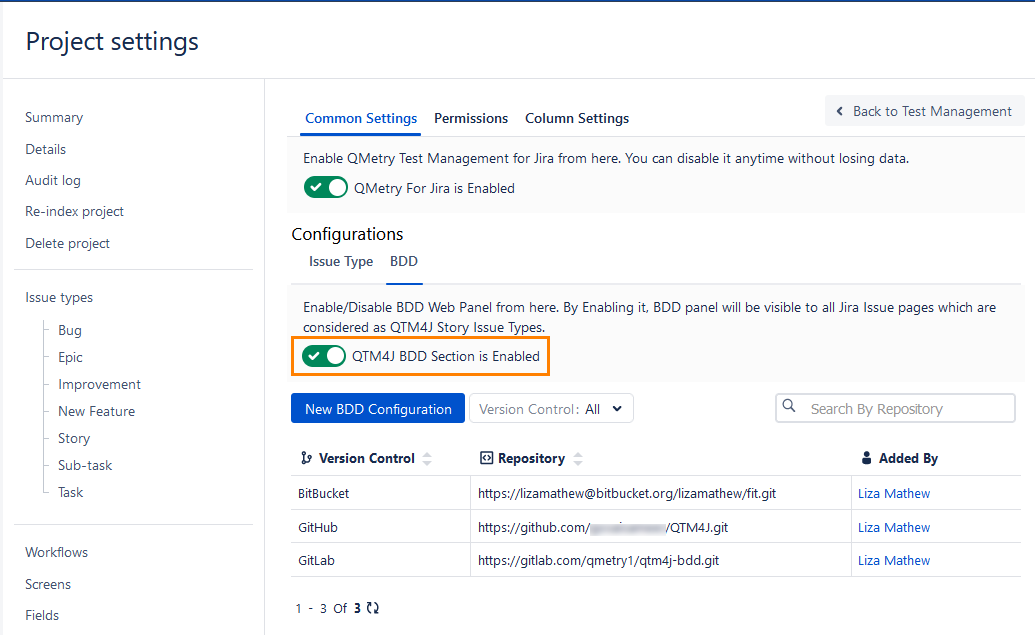Screen dimensions: 1035x635
Task: Select Re-index project in sidebar
Action: point(75,211)
